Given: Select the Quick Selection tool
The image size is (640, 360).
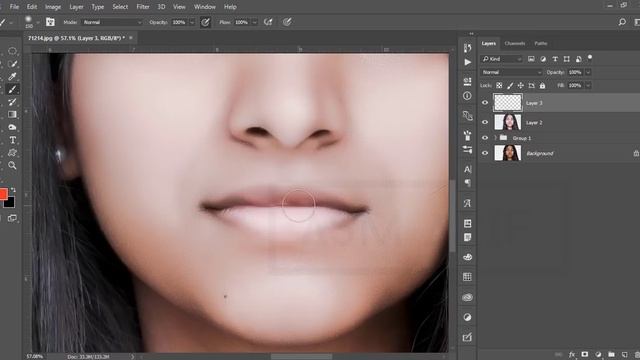Looking at the screenshot, I should 12,64.
